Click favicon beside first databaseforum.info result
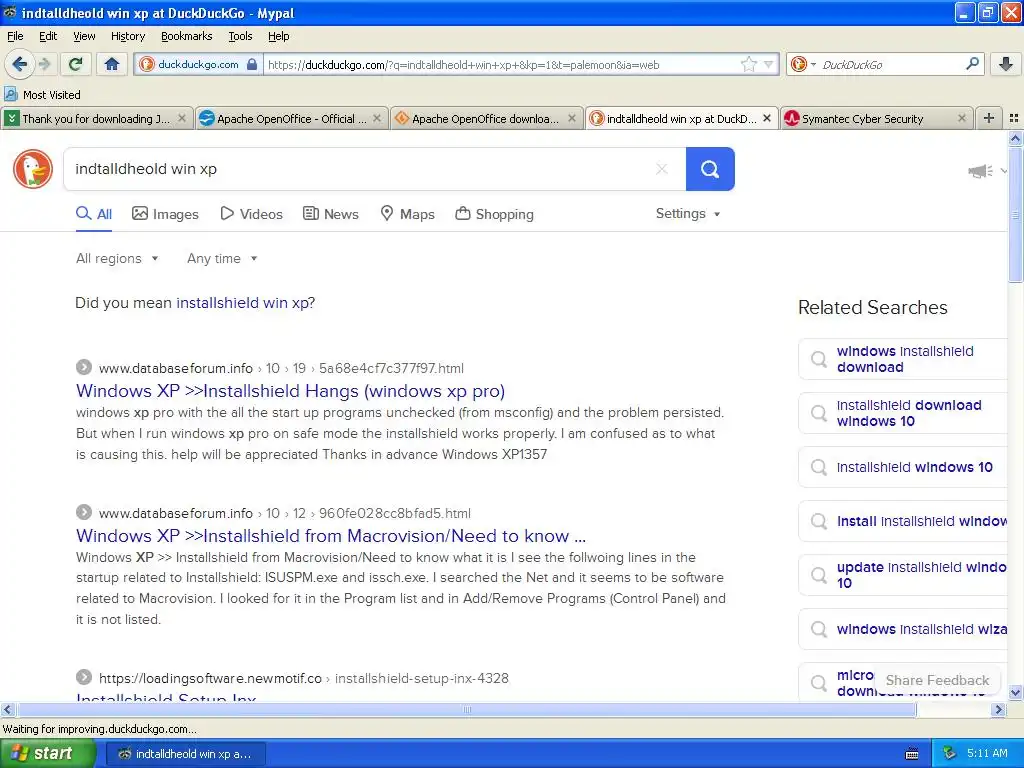The image size is (1024, 768). (x=84, y=367)
